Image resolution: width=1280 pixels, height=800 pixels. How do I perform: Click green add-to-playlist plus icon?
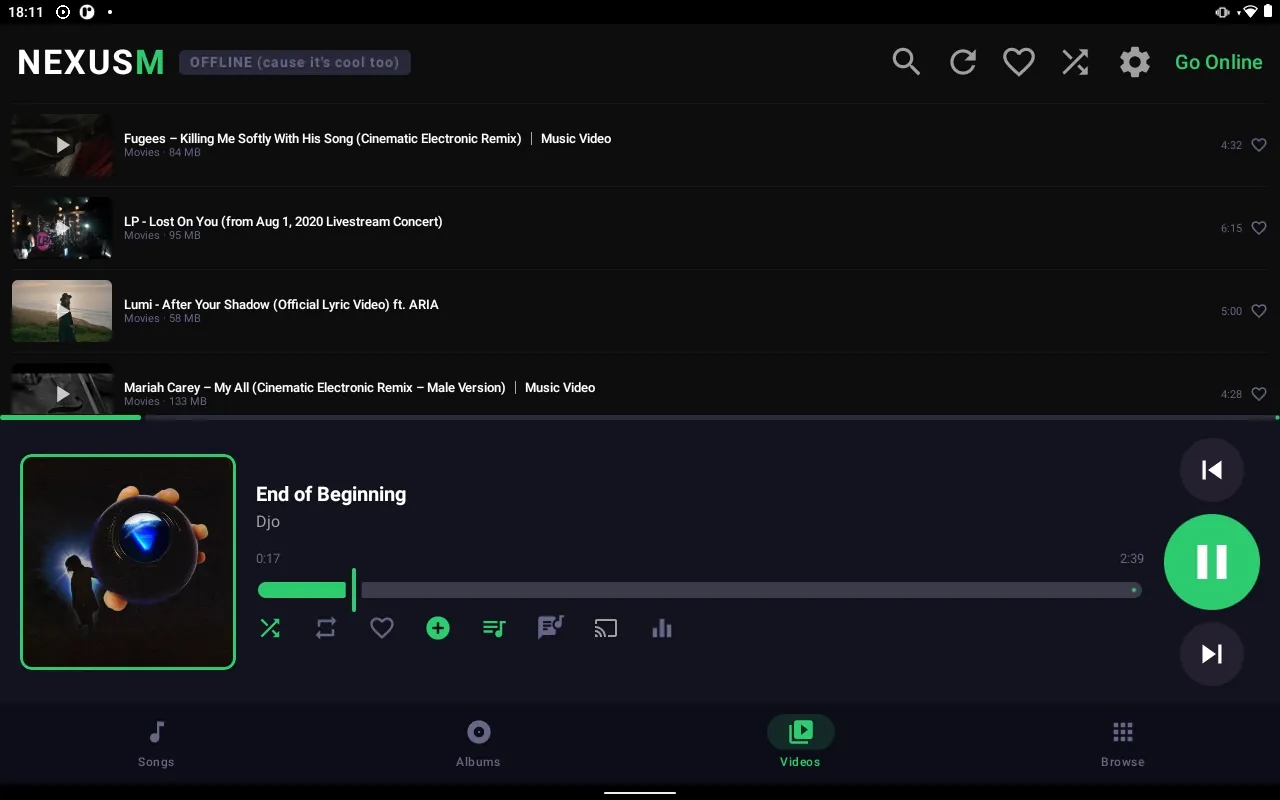tap(438, 628)
